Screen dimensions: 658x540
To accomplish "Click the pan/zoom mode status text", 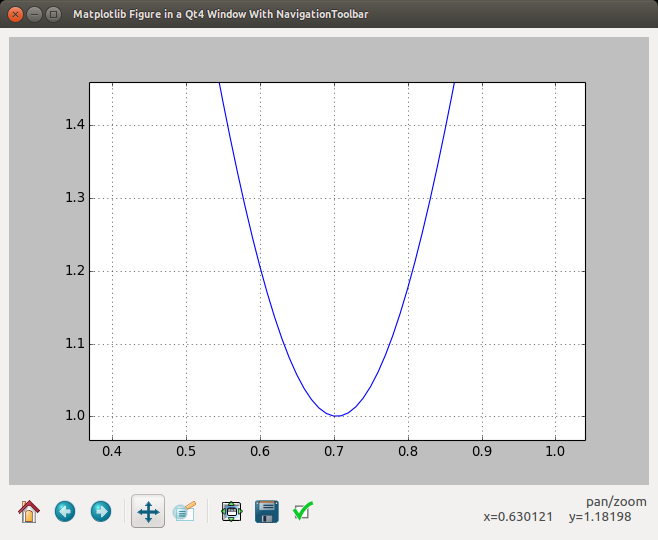I will tap(616, 502).
